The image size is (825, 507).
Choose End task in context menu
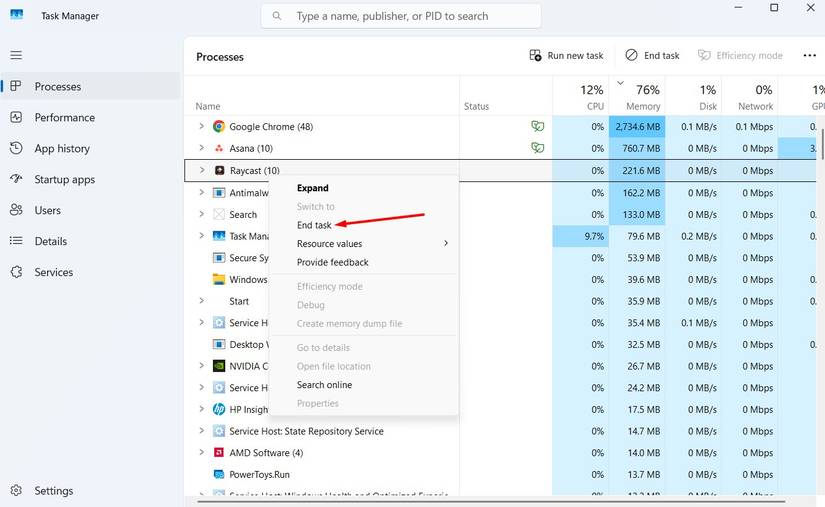pyautogui.click(x=314, y=225)
